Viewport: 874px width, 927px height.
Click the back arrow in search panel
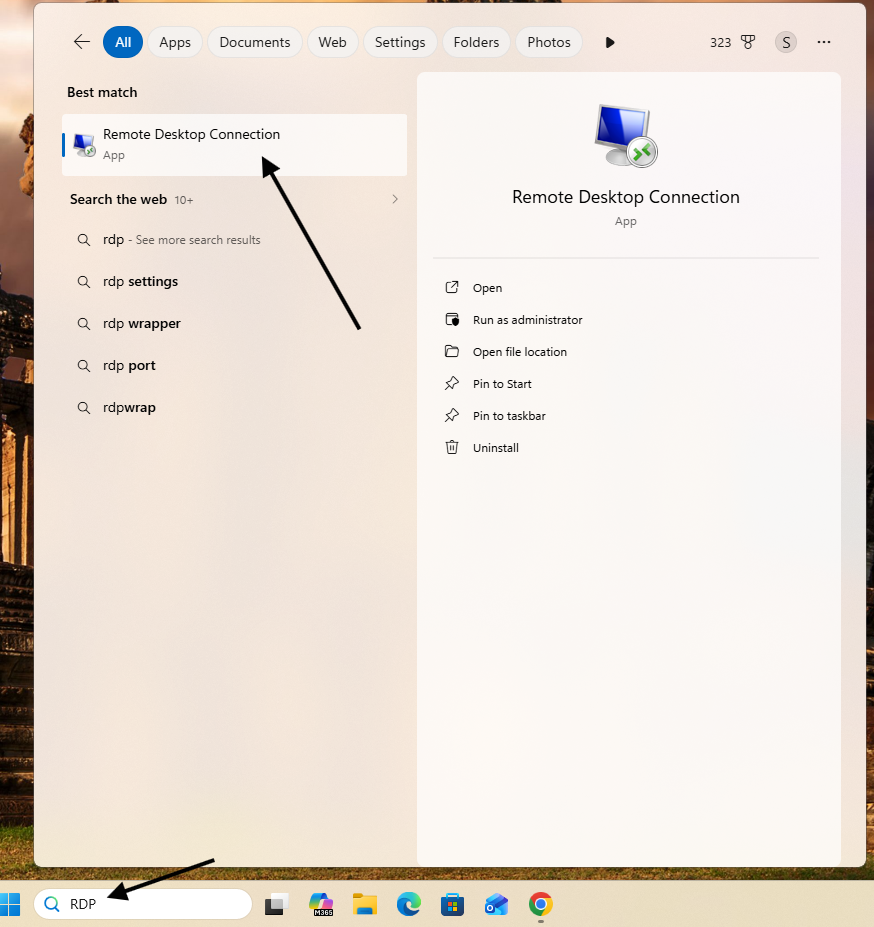pos(82,42)
